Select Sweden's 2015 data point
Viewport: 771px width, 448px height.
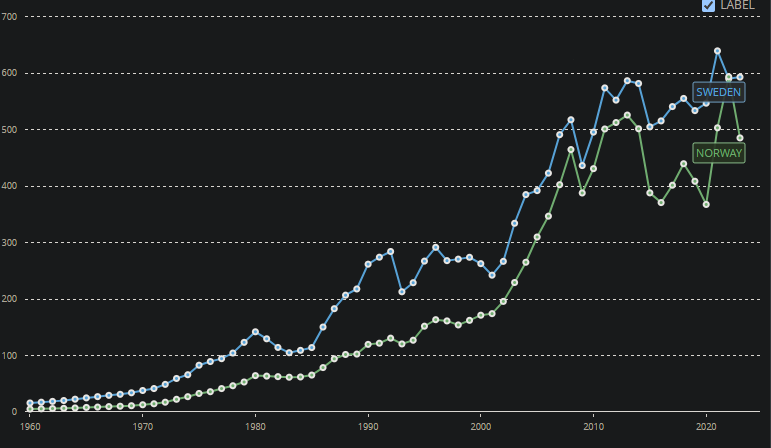point(650,127)
